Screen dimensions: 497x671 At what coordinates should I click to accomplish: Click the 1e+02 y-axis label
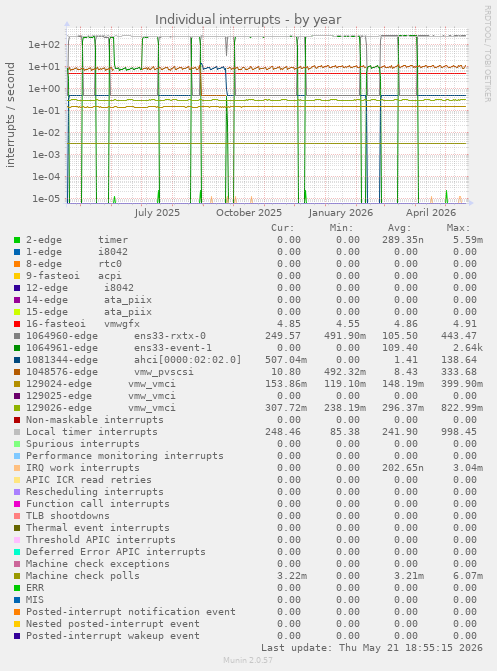point(45,45)
